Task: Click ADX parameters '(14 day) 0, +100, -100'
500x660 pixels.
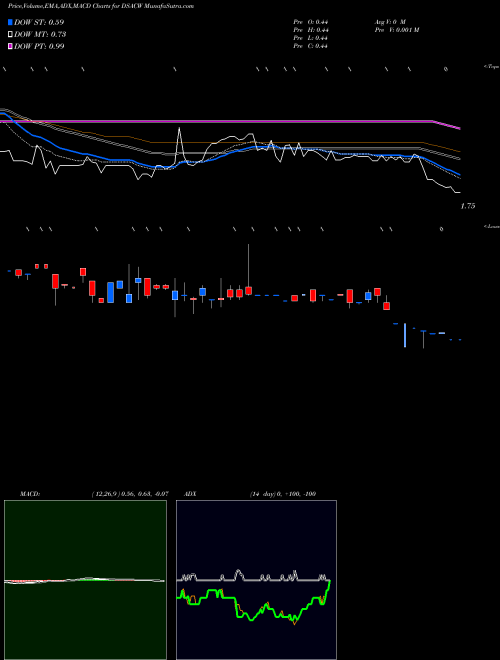Action: pos(283,494)
